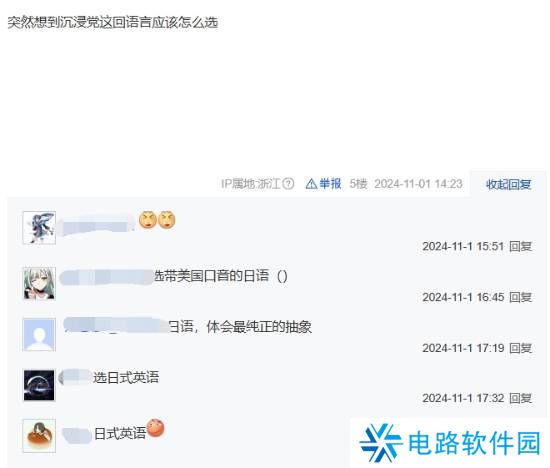Click the 电路软件园 watermark logo
550x468 pixels.
450,443
